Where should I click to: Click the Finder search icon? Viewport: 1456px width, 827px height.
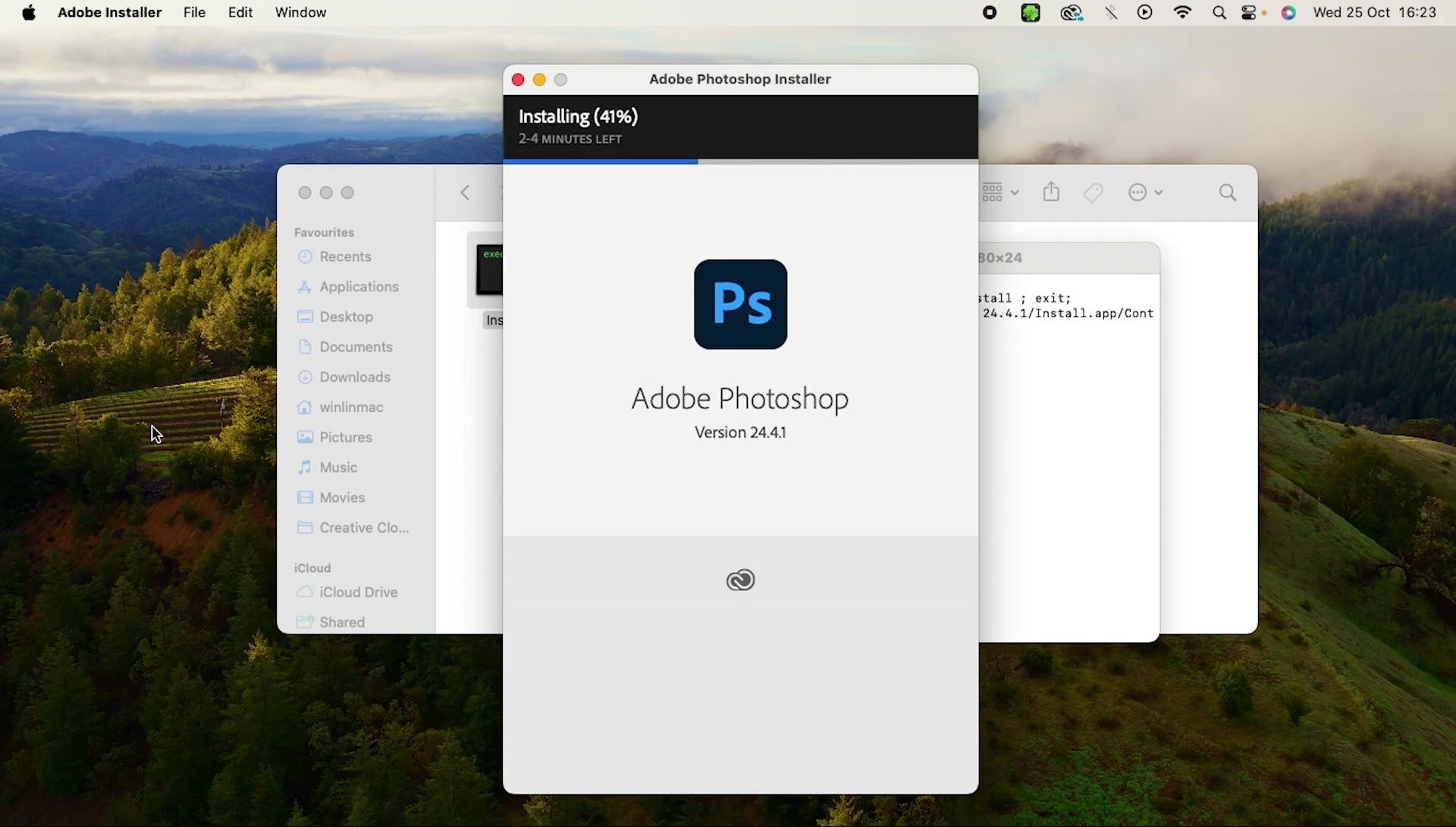(1228, 193)
